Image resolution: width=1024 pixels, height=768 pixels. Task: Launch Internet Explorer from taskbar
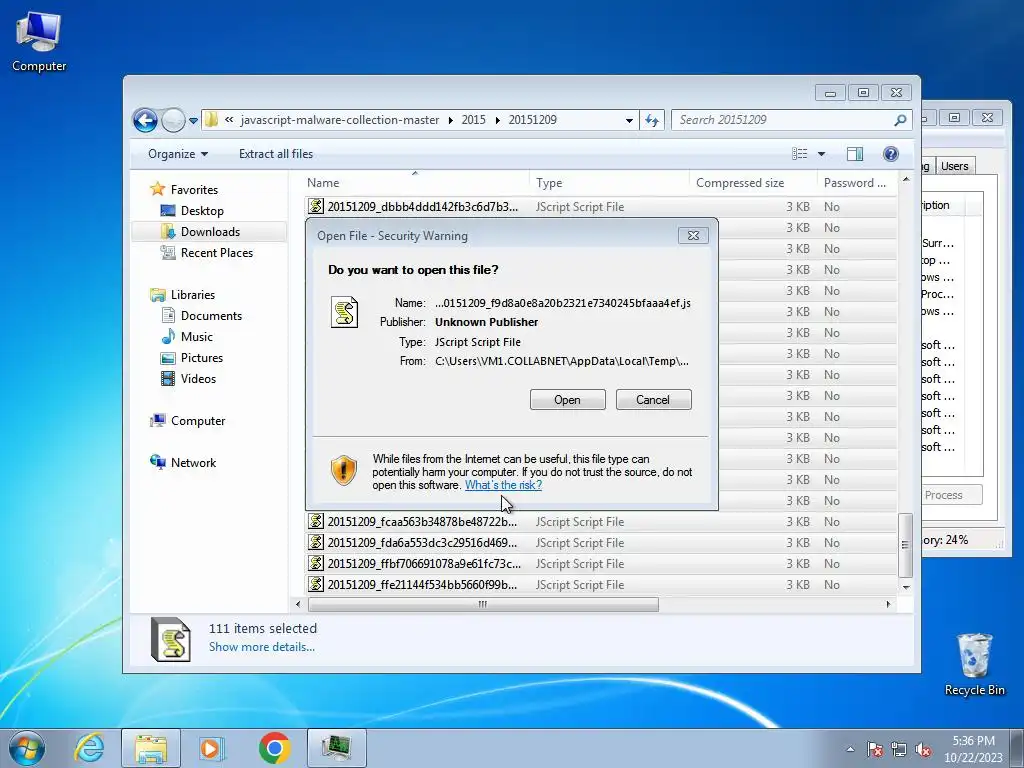point(89,748)
